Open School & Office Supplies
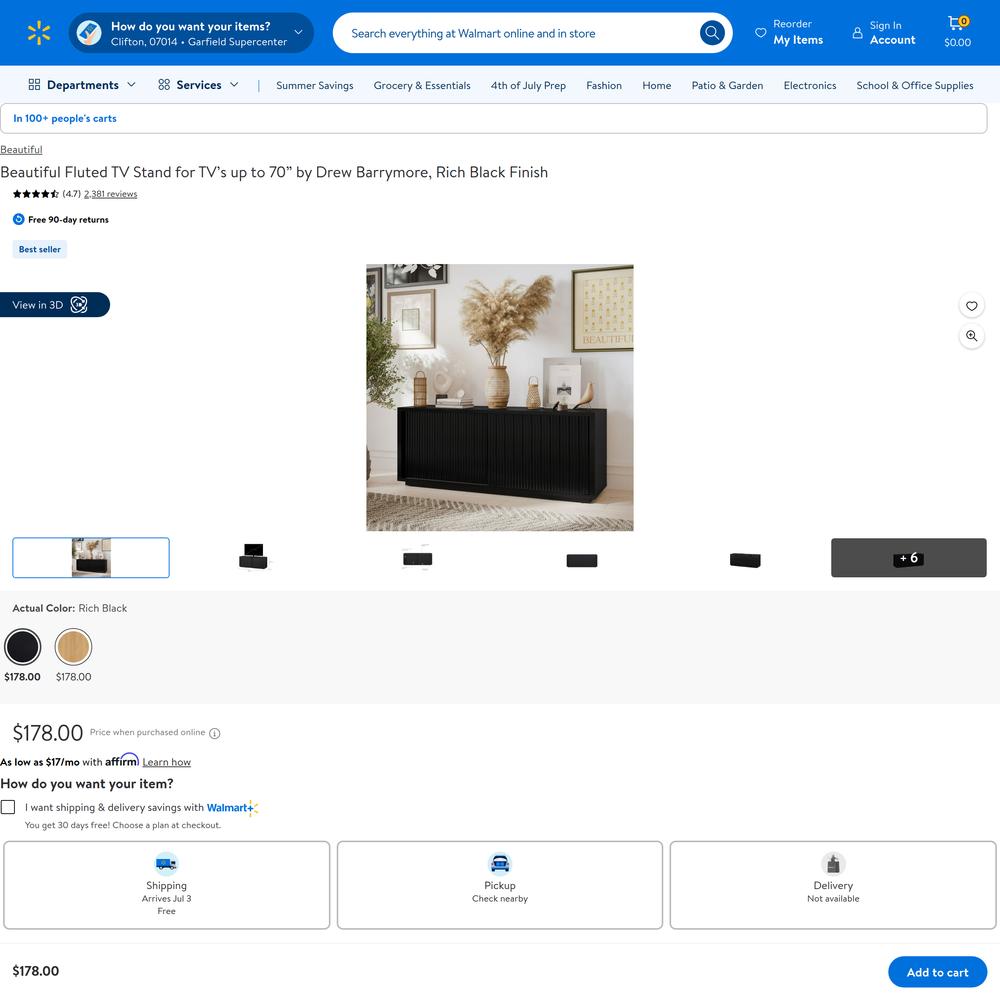This screenshot has height=1000, width=1000. 915,85
